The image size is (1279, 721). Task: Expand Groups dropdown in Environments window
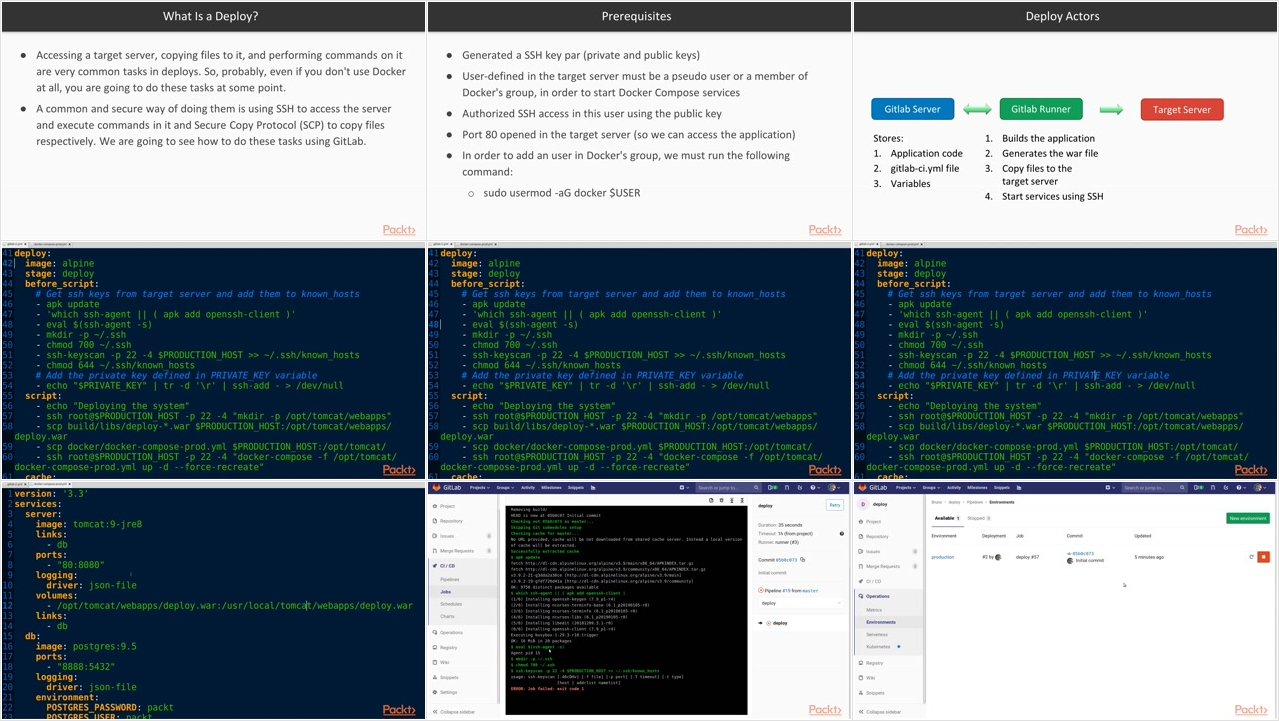pyautogui.click(x=931, y=487)
